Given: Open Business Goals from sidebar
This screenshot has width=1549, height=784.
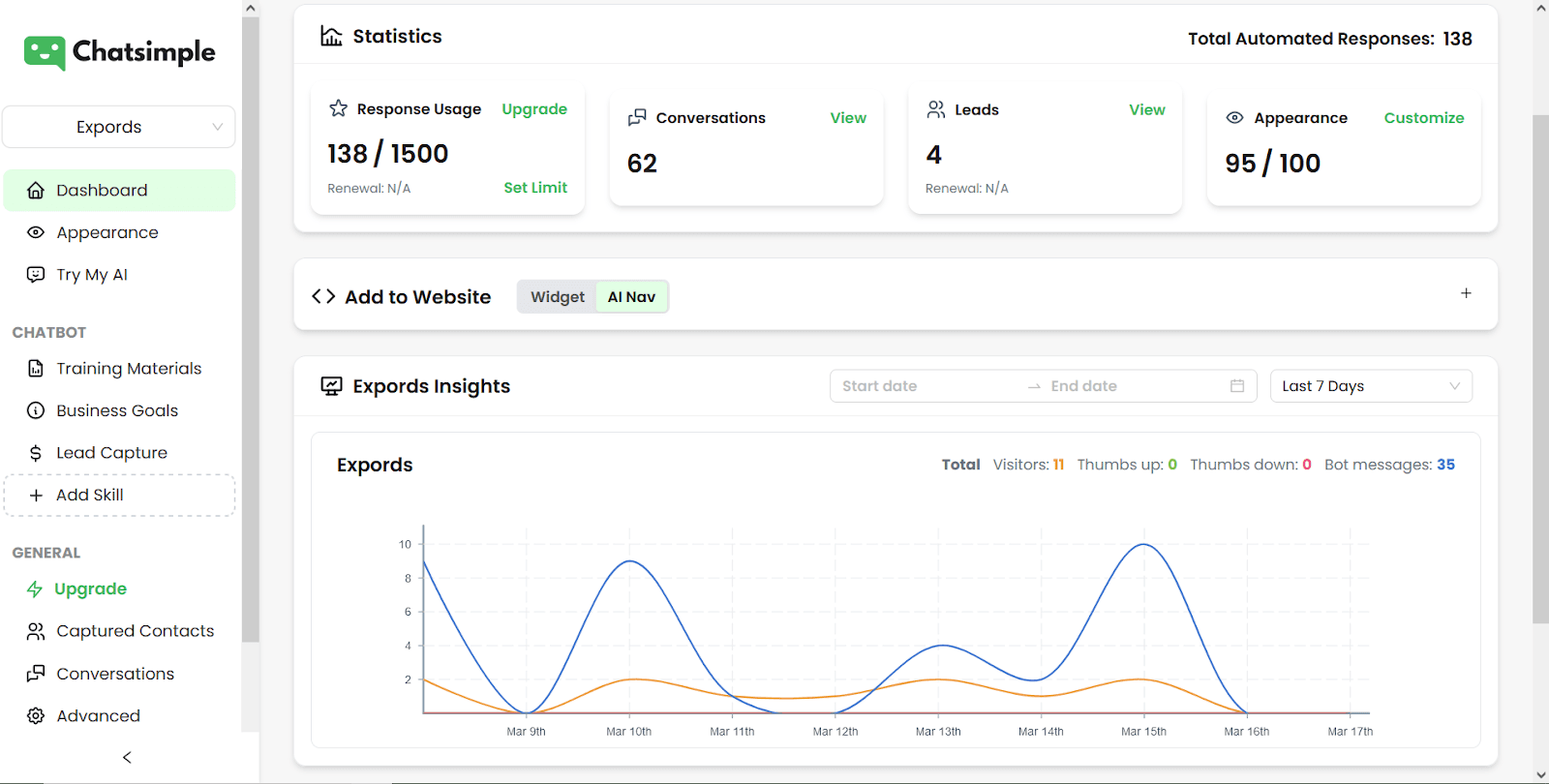Looking at the screenshot, I should (x=117, y=410).
